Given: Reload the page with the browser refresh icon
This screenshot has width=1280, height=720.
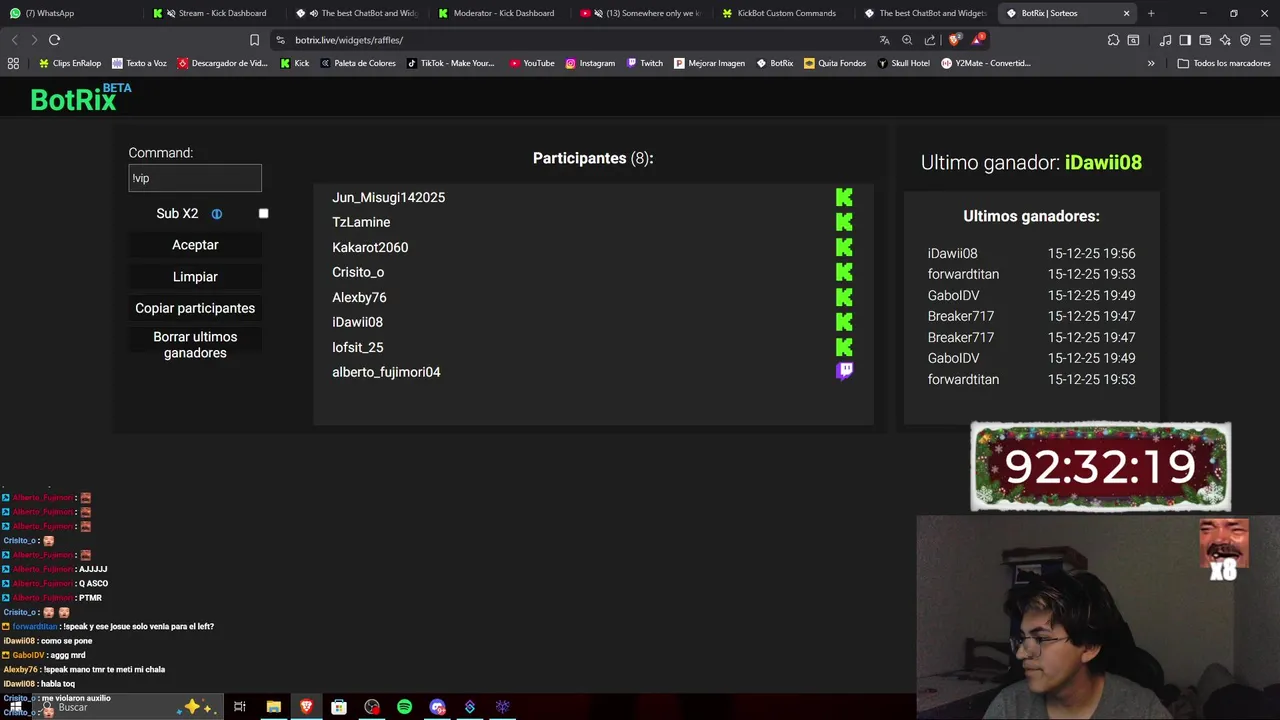Looking at the screenshot, I should click(x=54, y=40).
